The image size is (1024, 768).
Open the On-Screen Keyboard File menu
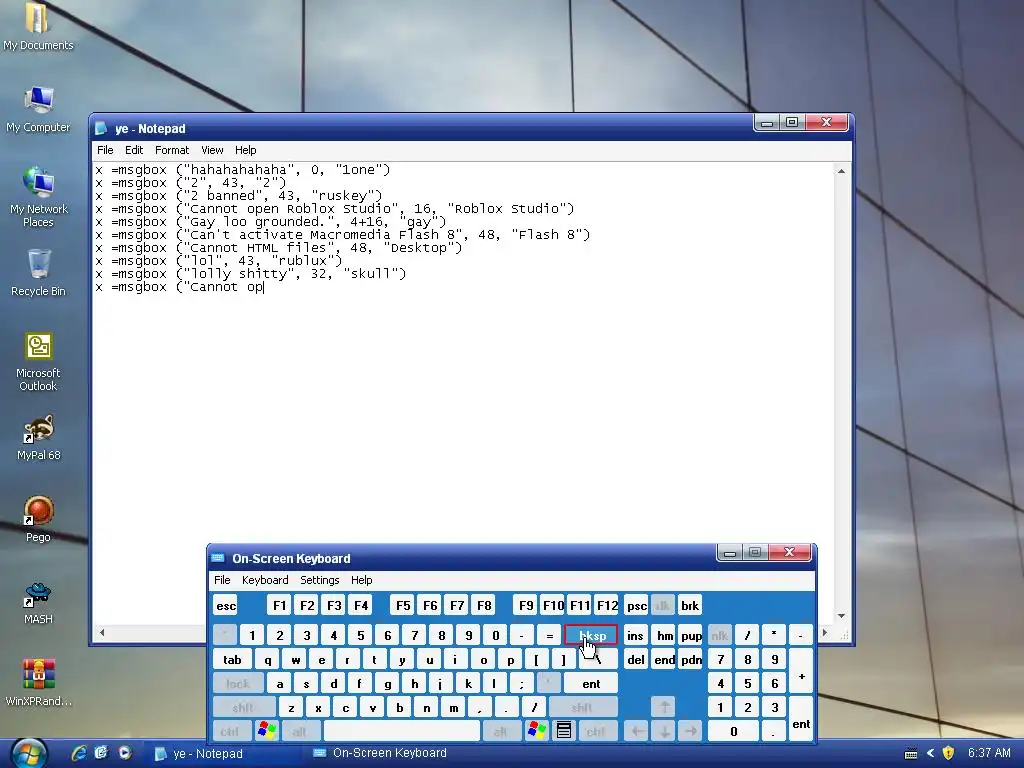coord(222,580)
